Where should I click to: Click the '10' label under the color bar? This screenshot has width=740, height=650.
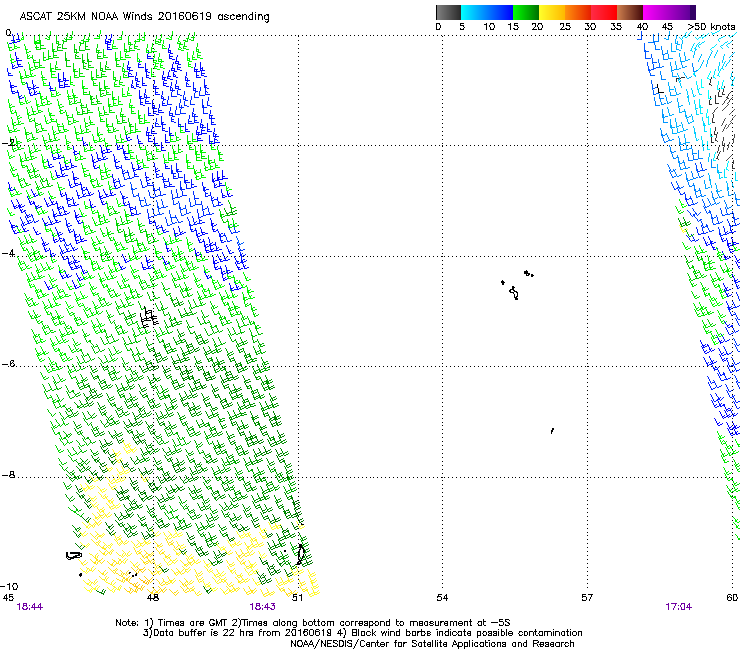489,27
